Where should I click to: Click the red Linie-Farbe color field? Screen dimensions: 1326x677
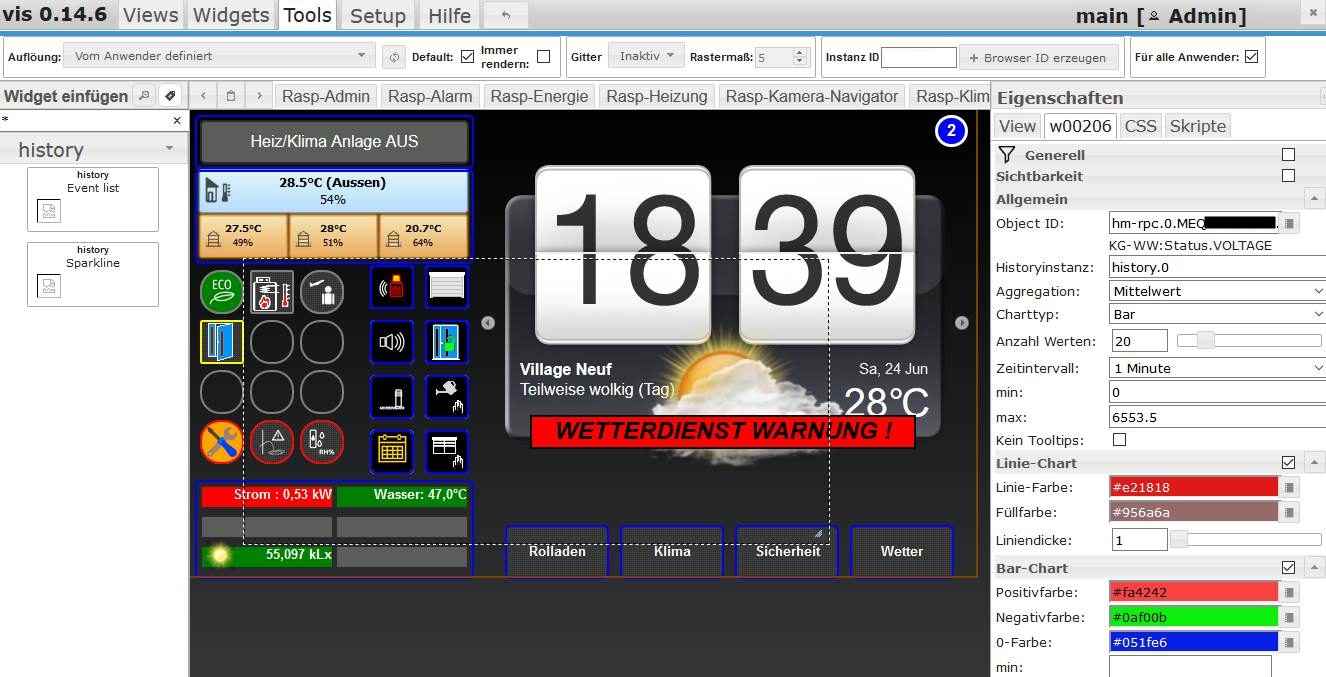[x=1193, y=487]
